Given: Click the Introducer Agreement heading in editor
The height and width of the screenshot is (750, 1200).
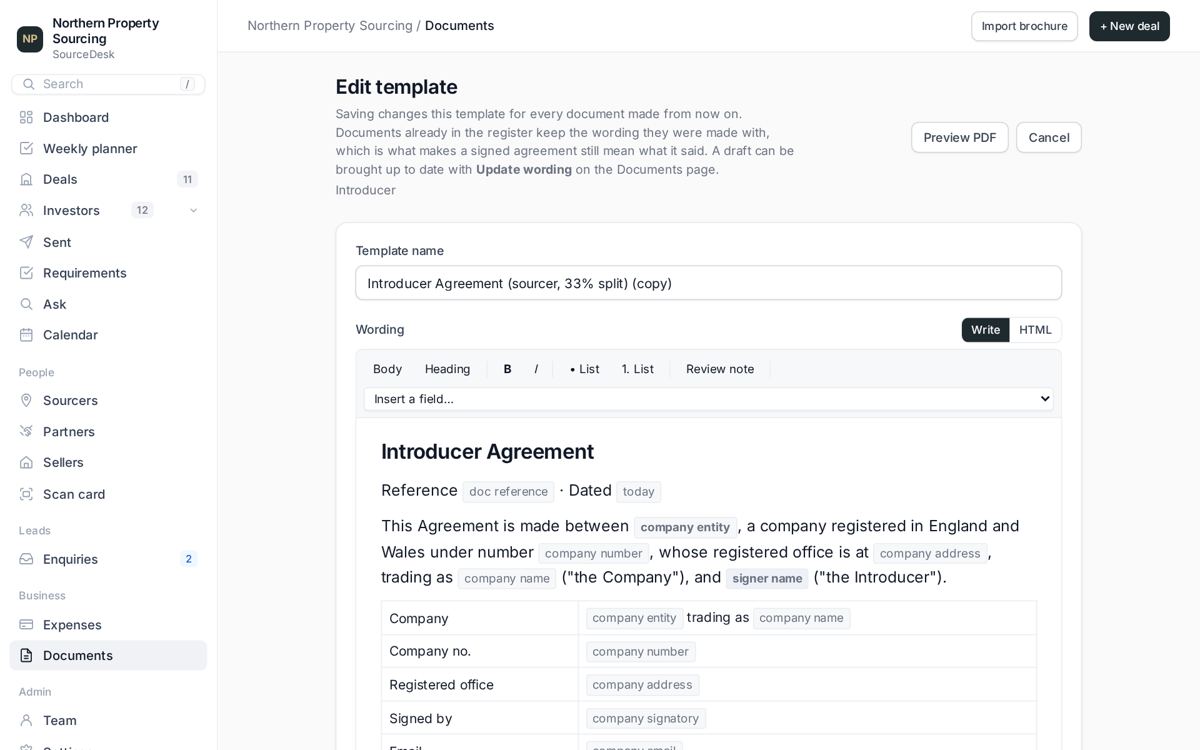Looking at the screenshot, I should point(487,452).
